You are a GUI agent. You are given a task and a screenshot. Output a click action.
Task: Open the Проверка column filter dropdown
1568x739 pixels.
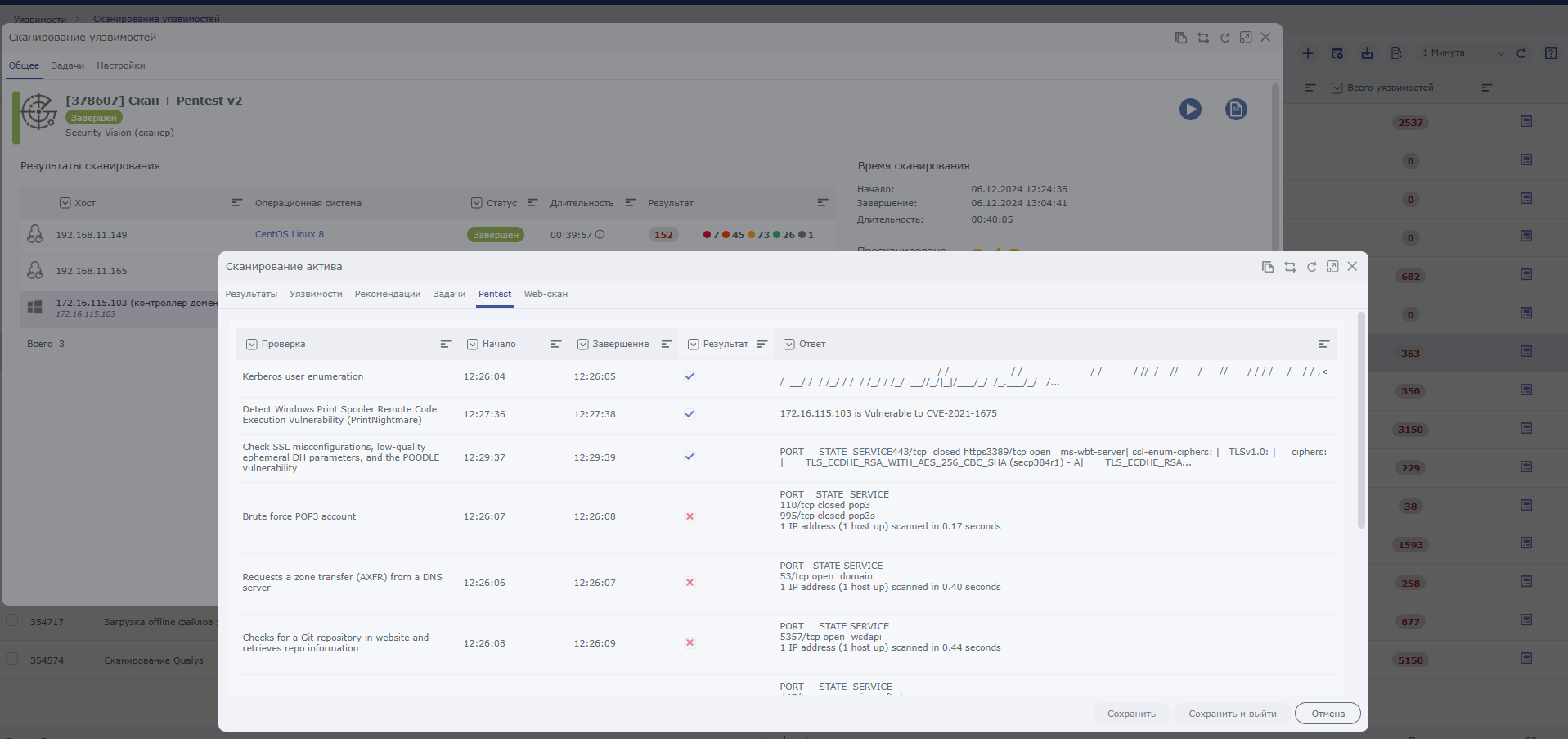pos(252,345)
